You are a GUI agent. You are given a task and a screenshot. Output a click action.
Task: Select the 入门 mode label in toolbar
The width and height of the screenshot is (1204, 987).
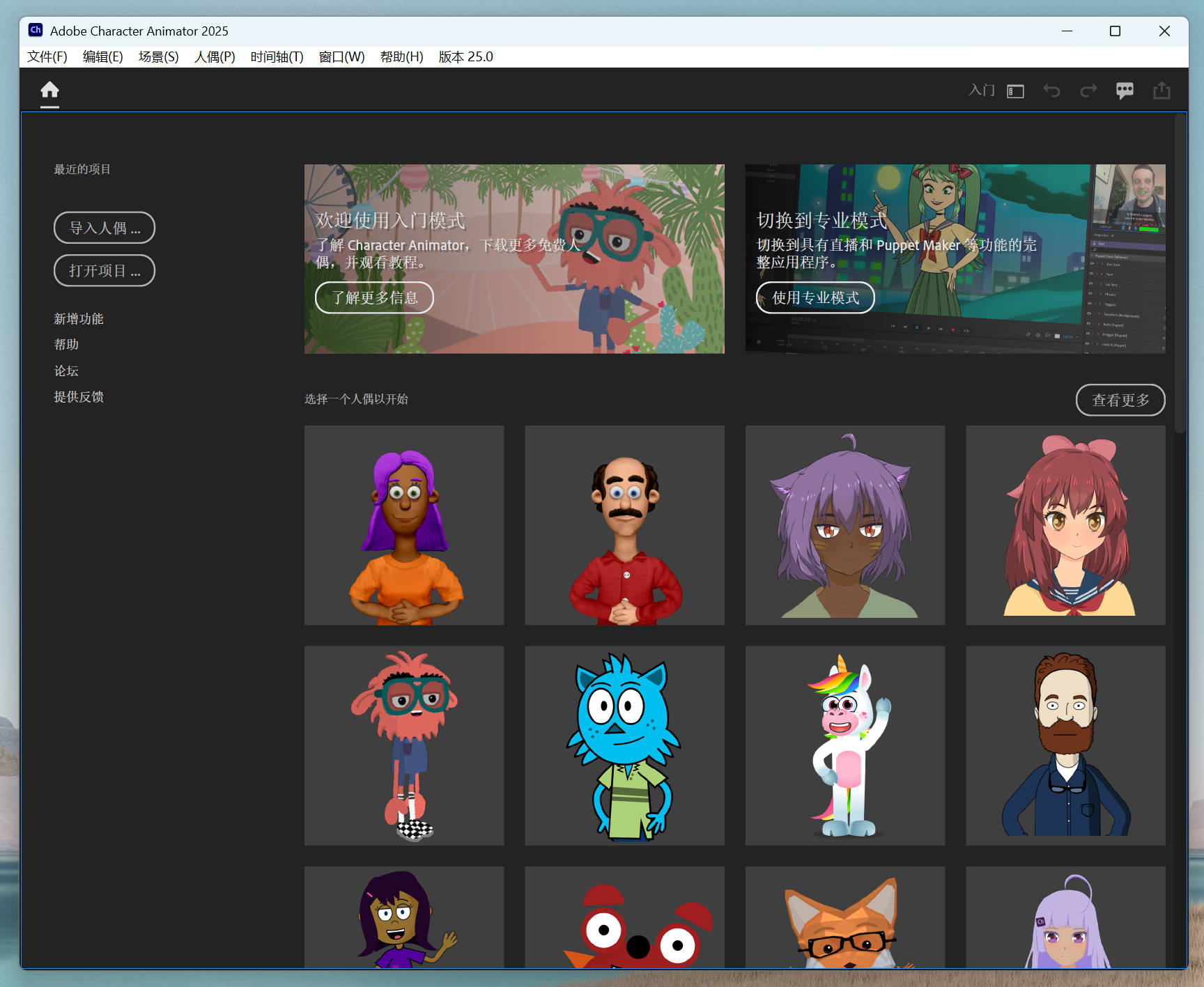pos(982,91)
